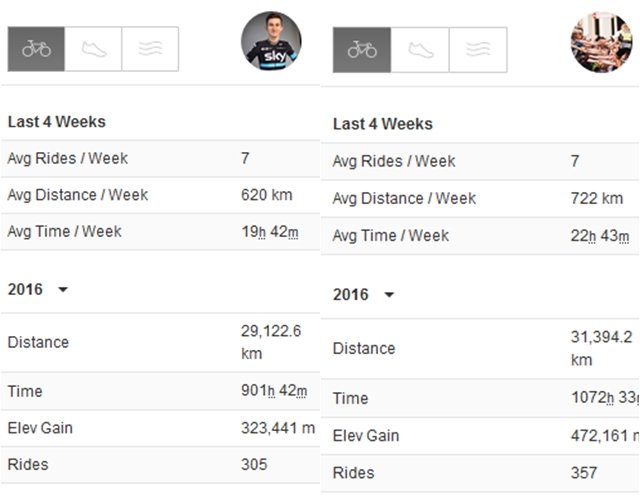Click the 'm' abbreviation in 22h 43m
Viewport: 640px width, 500px height.
tap(623, 236)
